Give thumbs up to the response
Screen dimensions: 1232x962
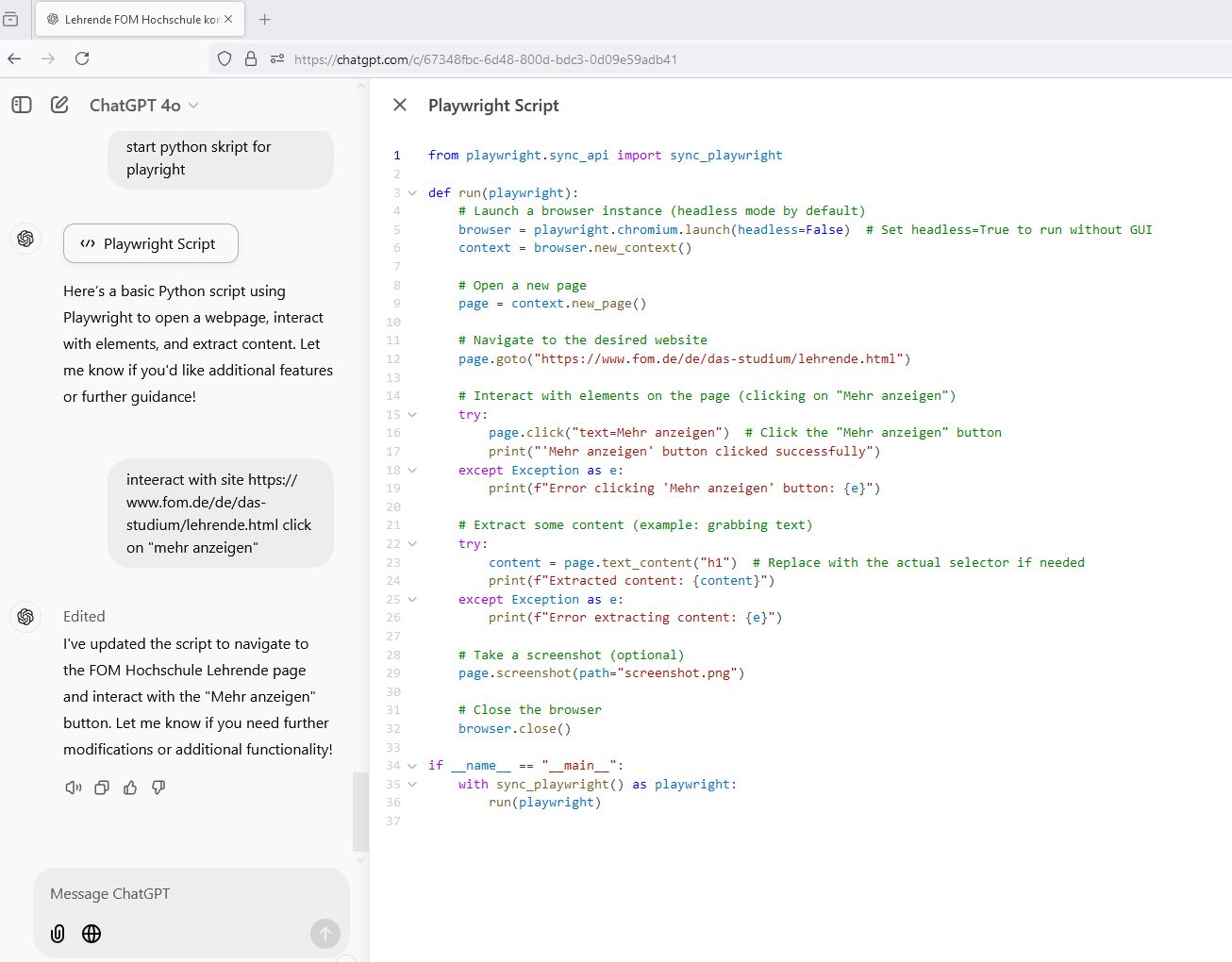(130, 788)
